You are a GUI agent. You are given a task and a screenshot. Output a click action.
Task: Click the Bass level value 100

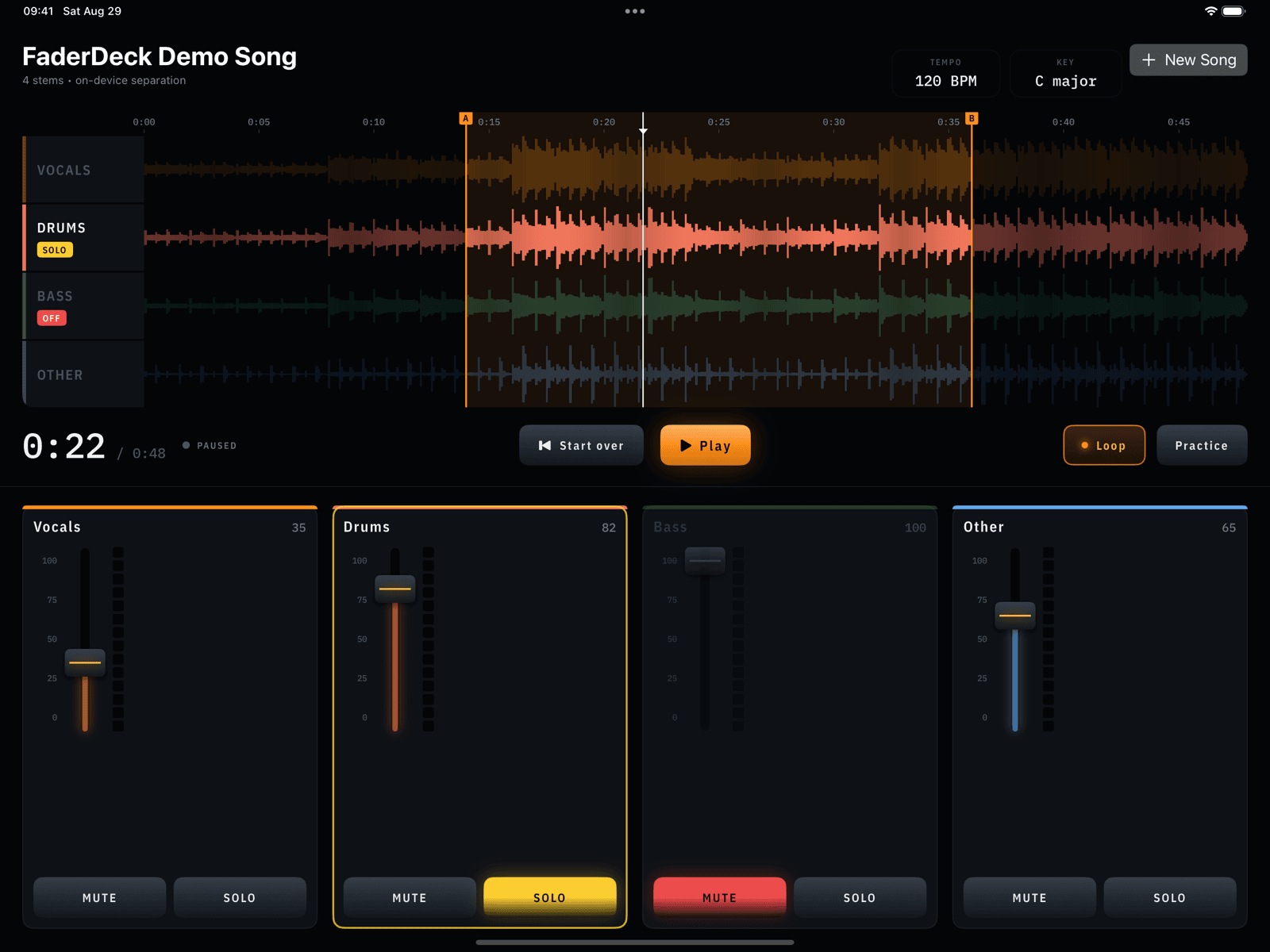(915, 528)
